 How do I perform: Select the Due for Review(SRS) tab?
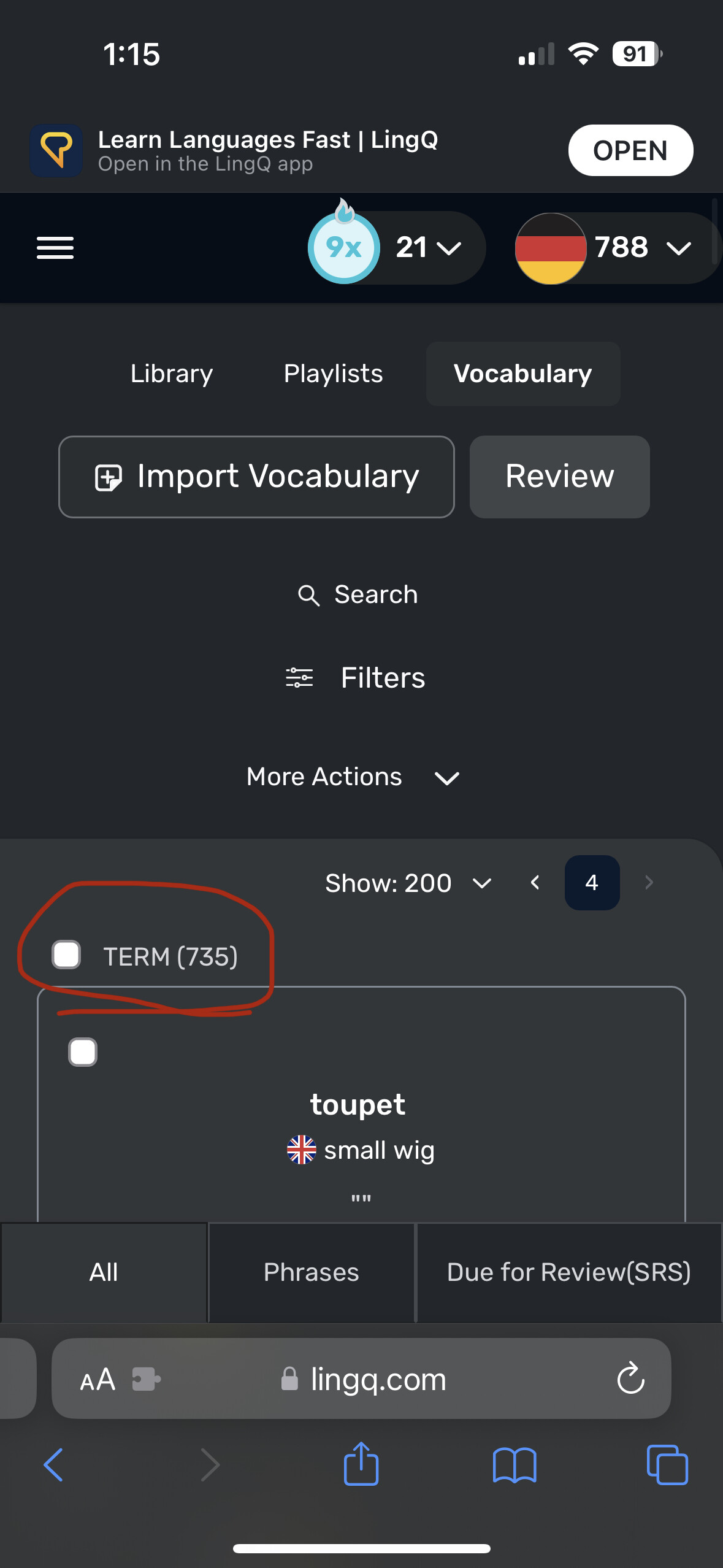coord(569,1272)
